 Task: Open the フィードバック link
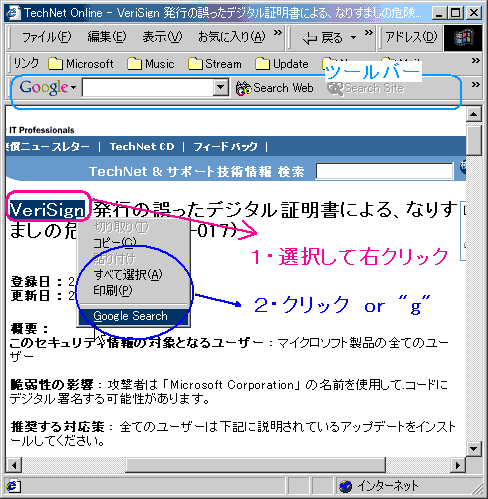225,146
